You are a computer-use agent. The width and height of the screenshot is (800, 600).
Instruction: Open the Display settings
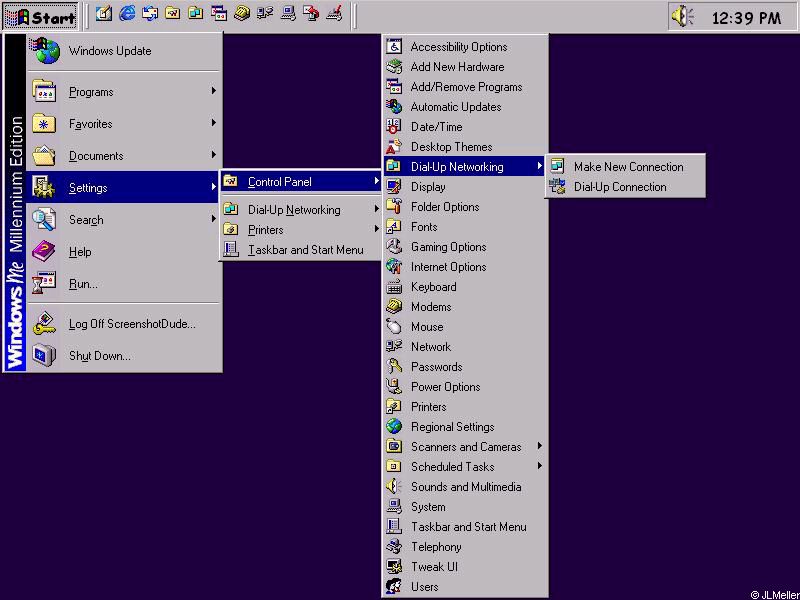coord(465,187)
